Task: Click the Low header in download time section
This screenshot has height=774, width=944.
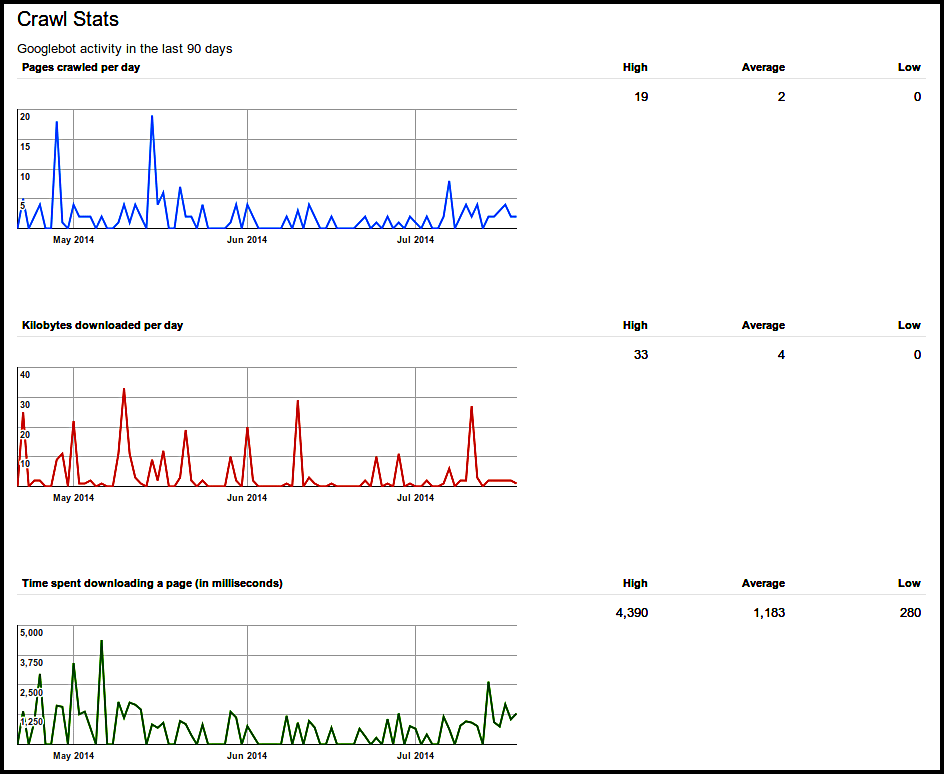Action: pos(910,583)
